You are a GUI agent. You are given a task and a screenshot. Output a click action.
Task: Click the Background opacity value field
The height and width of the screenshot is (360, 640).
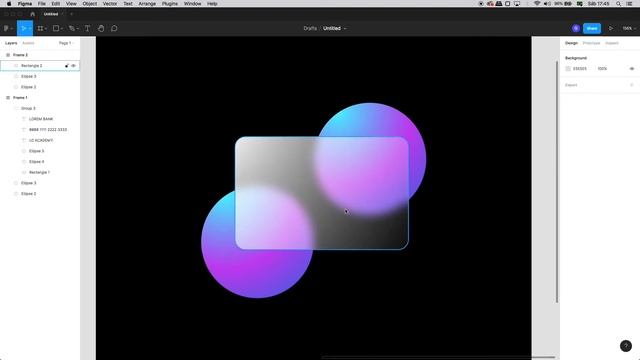pos(602,69)
